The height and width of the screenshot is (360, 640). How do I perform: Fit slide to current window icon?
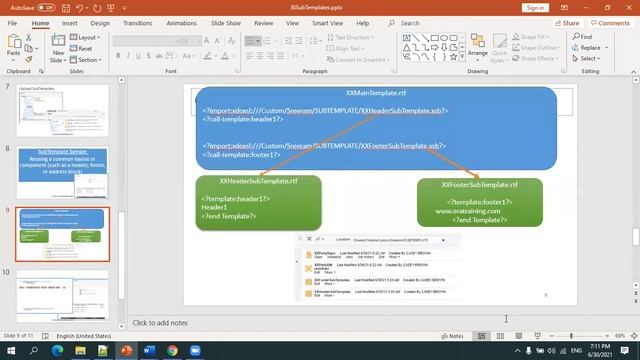[x=634, y=336]
